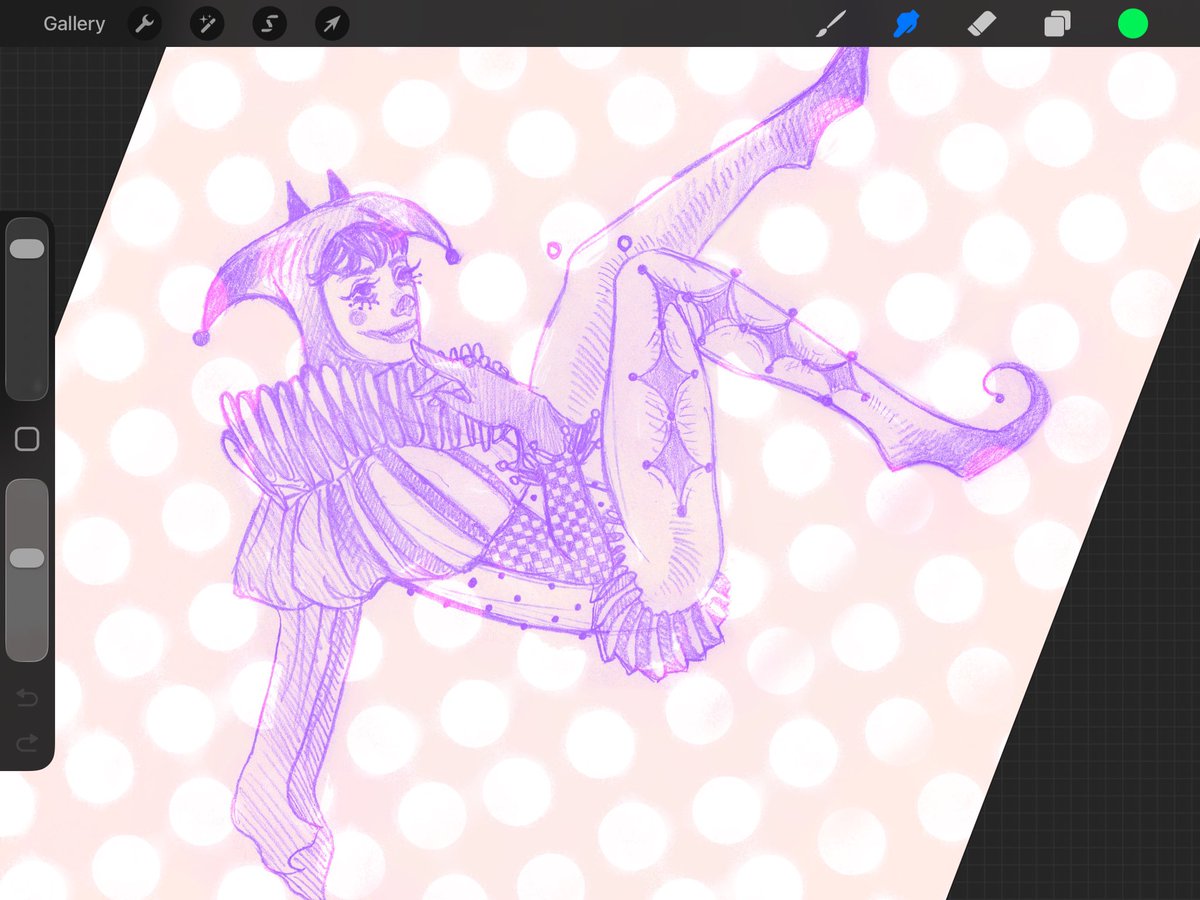
Task: Activate the Selection tool
Action: click(x=270, y=23)
